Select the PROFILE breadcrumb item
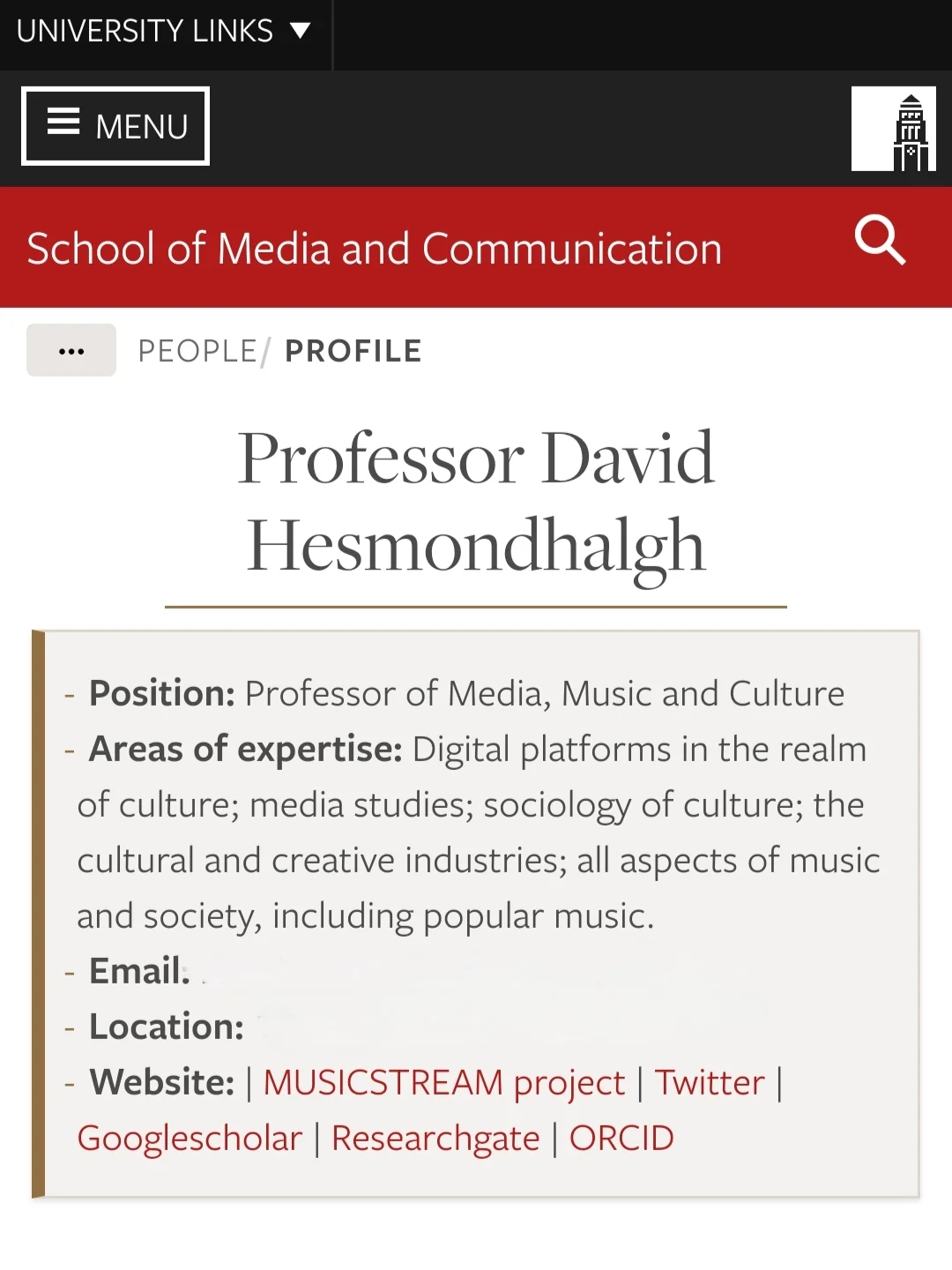This screenshot has height=1270, width=952. pyautogui.click(x=353, y=351)
